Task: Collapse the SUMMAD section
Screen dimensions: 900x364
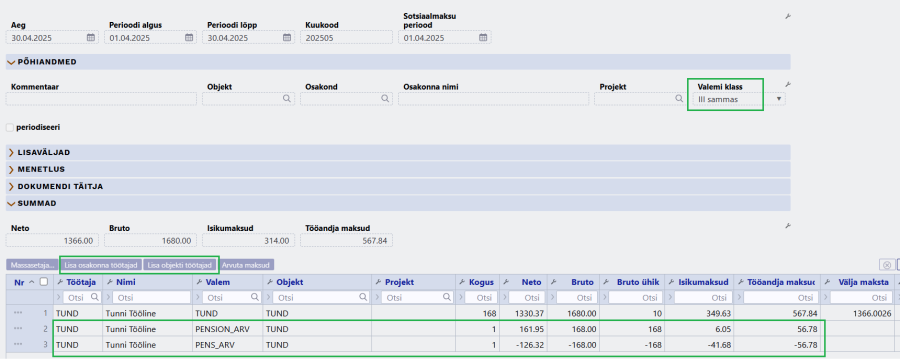Action: [x=11, y=203]
